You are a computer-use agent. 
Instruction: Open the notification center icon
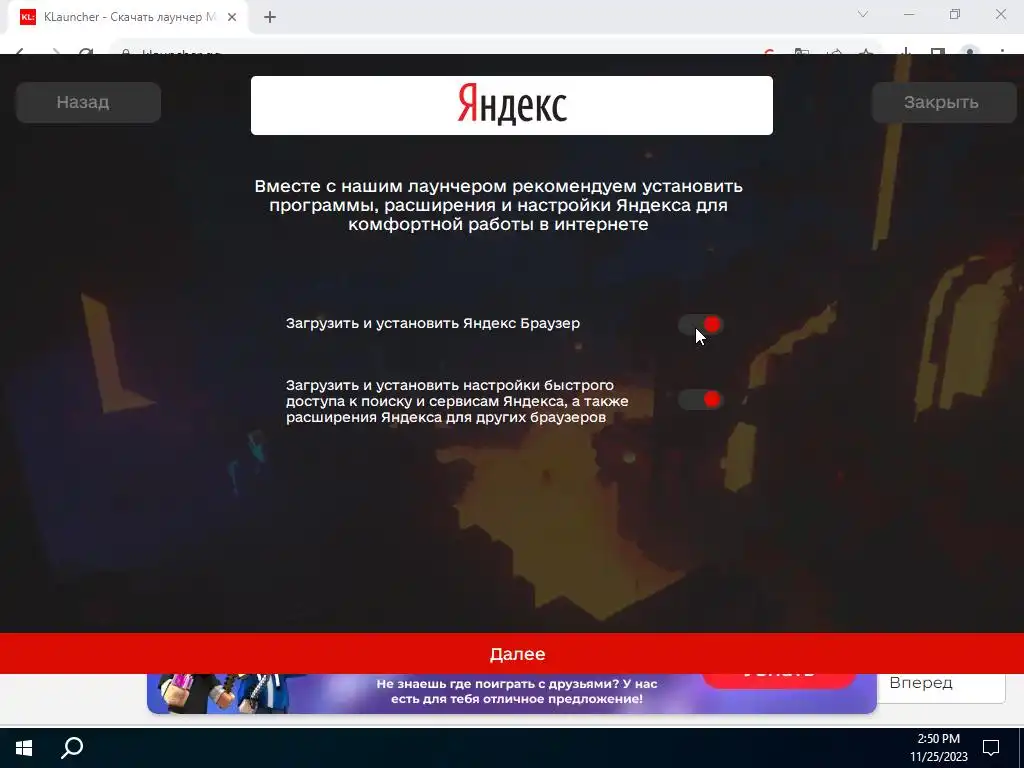pos(991,748)
